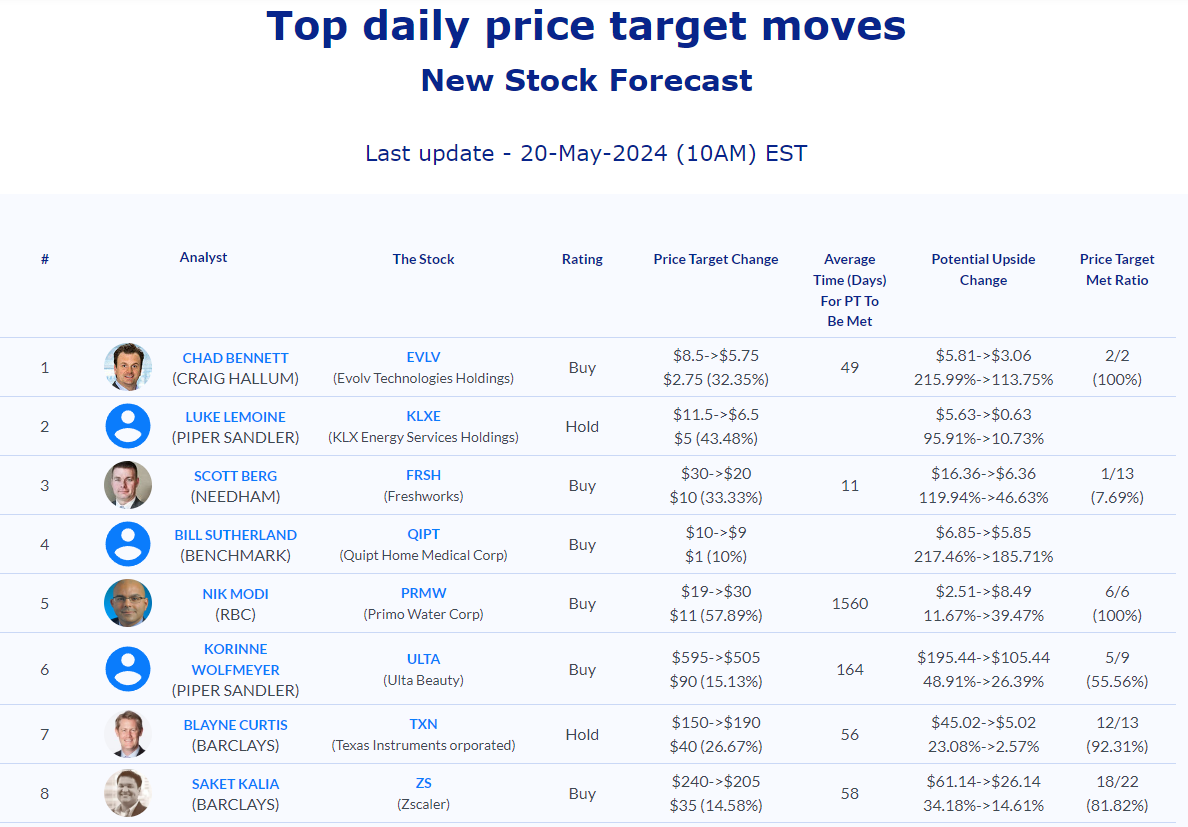Click the Price Target Change column header

(x=716, y=259)
